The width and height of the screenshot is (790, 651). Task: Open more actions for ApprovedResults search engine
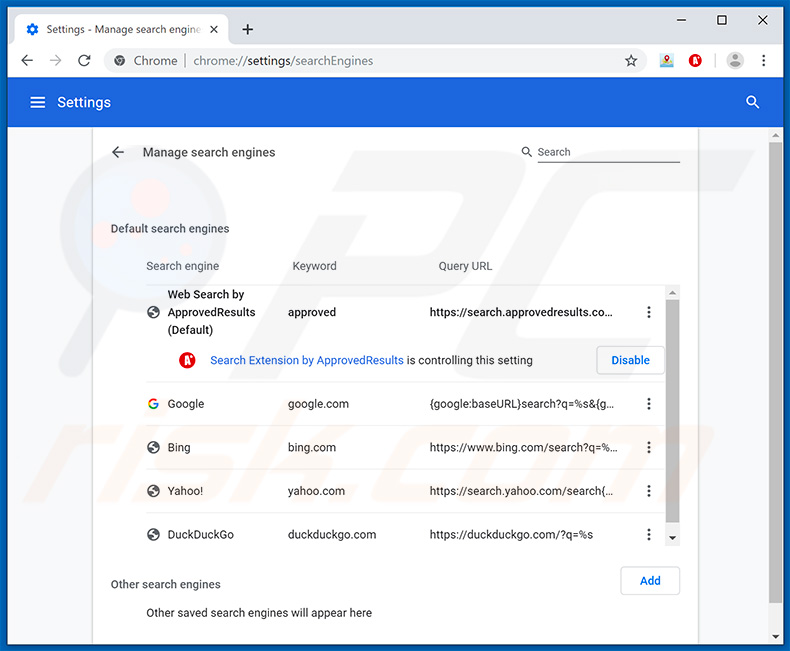click(x=649, y=312)
